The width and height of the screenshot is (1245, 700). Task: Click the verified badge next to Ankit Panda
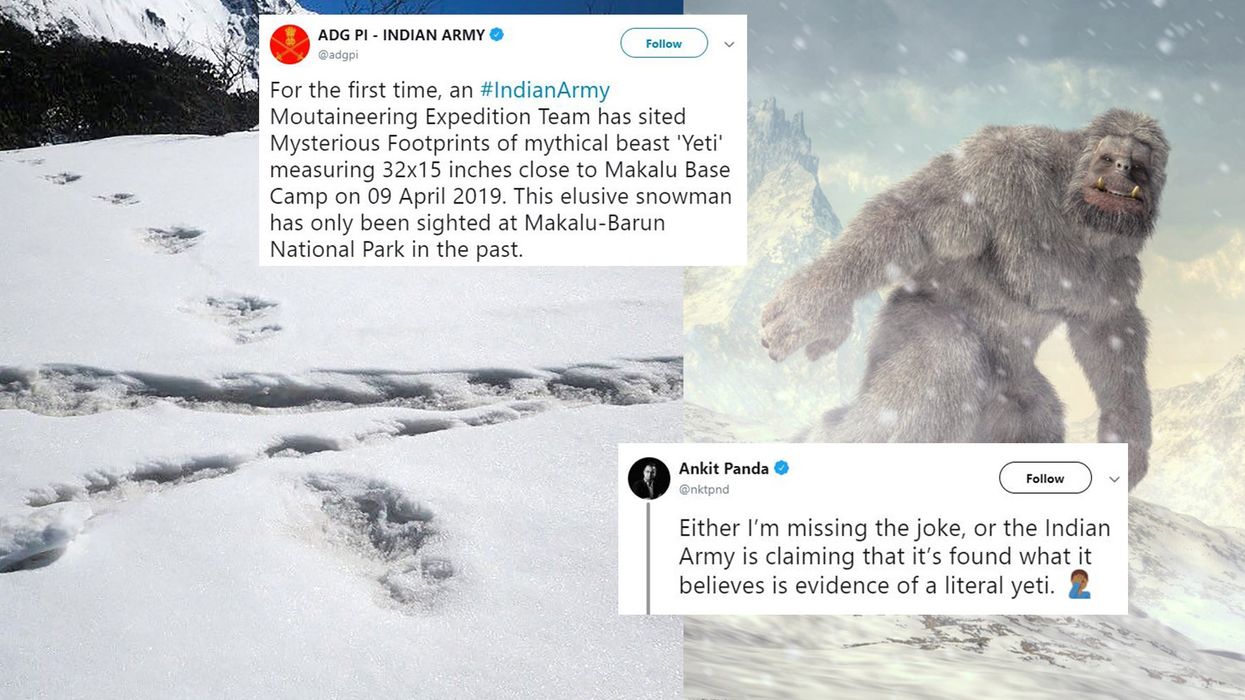point(782,468)
